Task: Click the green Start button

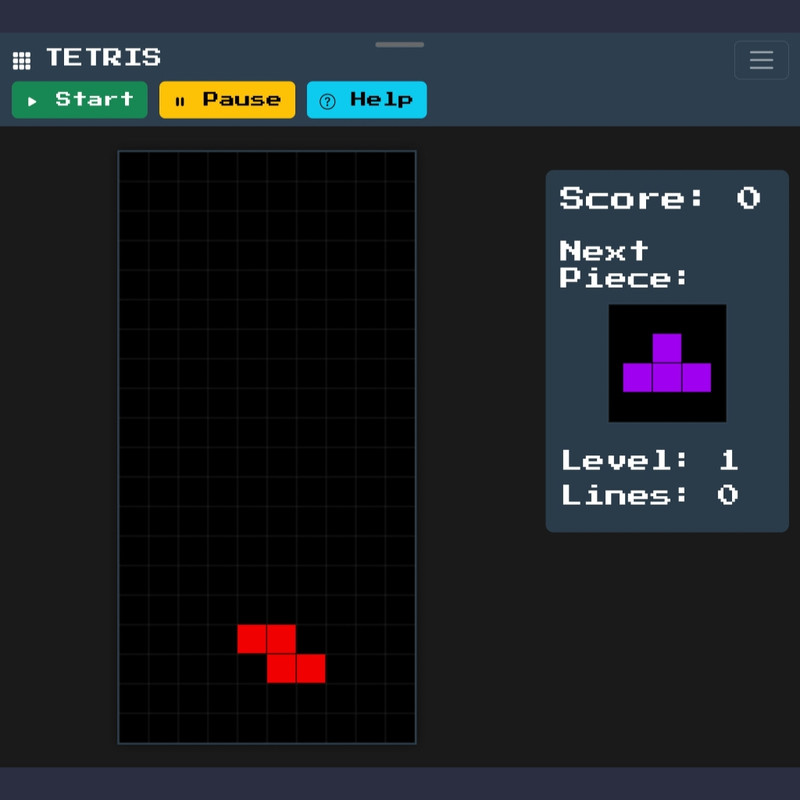Action: [80, 99]
